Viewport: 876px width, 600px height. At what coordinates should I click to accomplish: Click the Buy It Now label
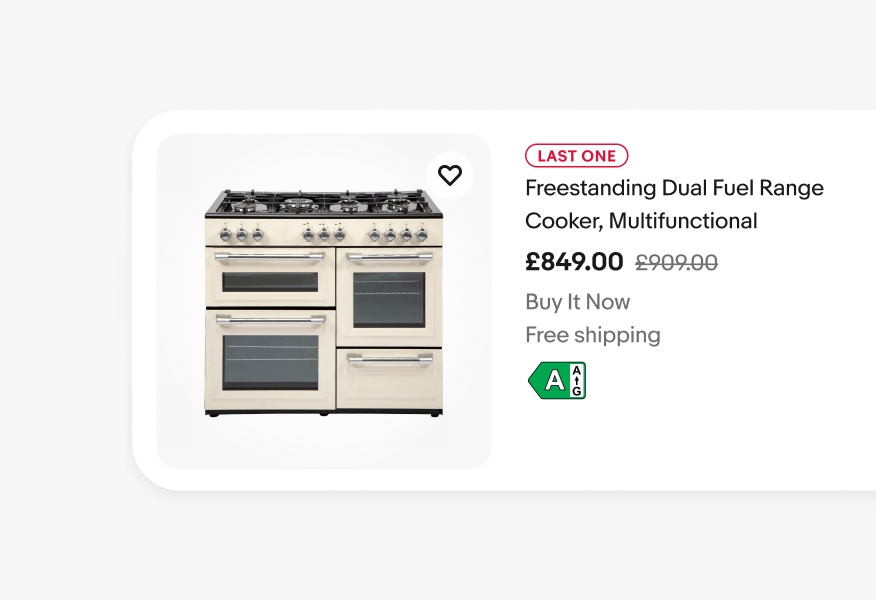tap(578, 302)
